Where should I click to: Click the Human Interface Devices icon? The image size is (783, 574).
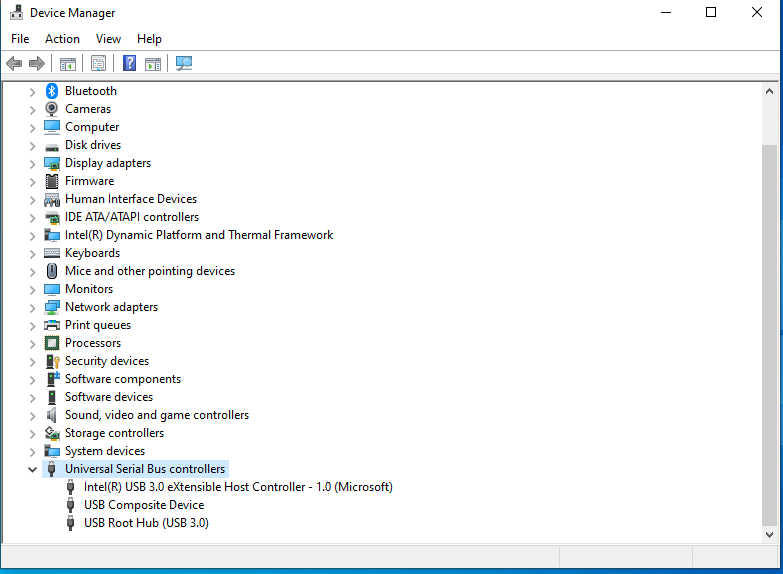[52, 199]
